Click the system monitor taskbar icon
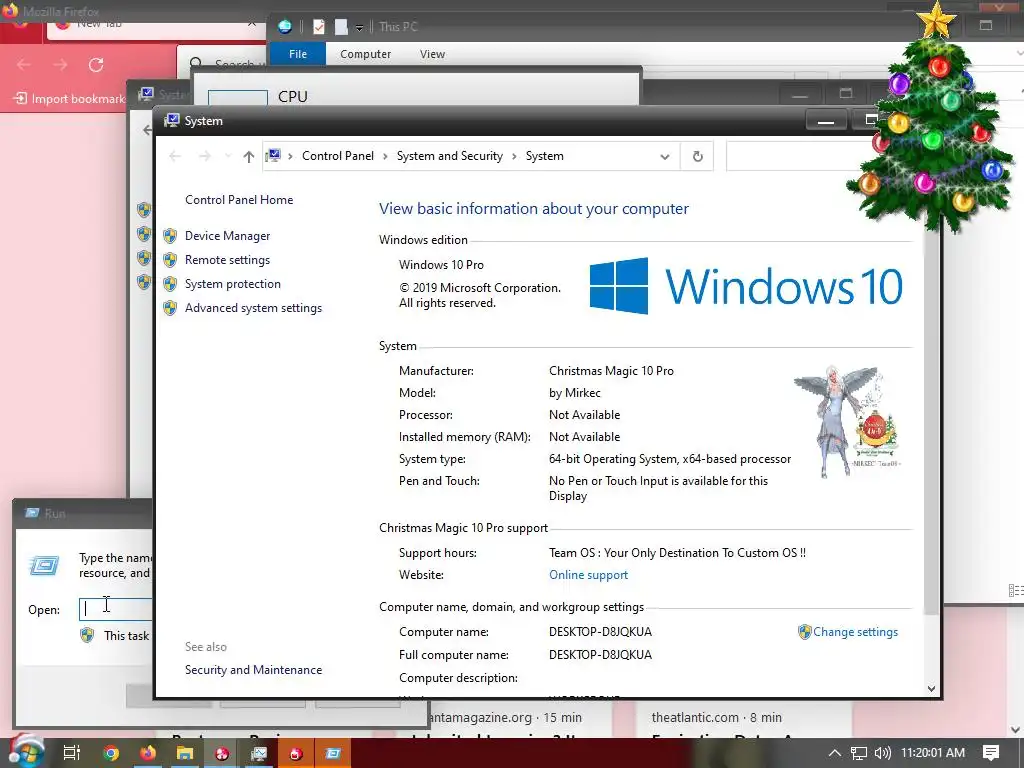The width and height of the screenshot is (1024, 768). pyautogui.click(x=259, y=754)
